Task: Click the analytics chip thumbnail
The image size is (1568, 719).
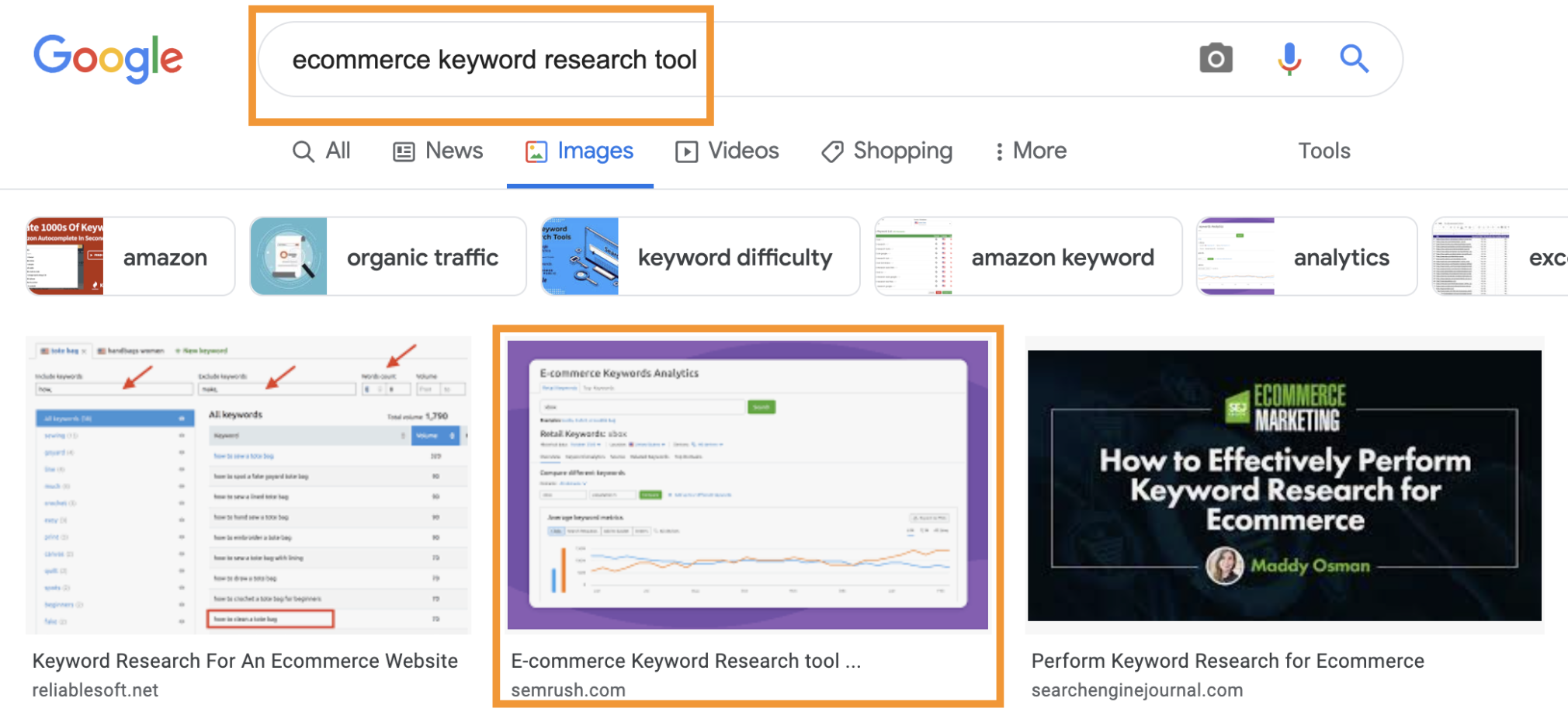Action: click(x=1236, y=257)
